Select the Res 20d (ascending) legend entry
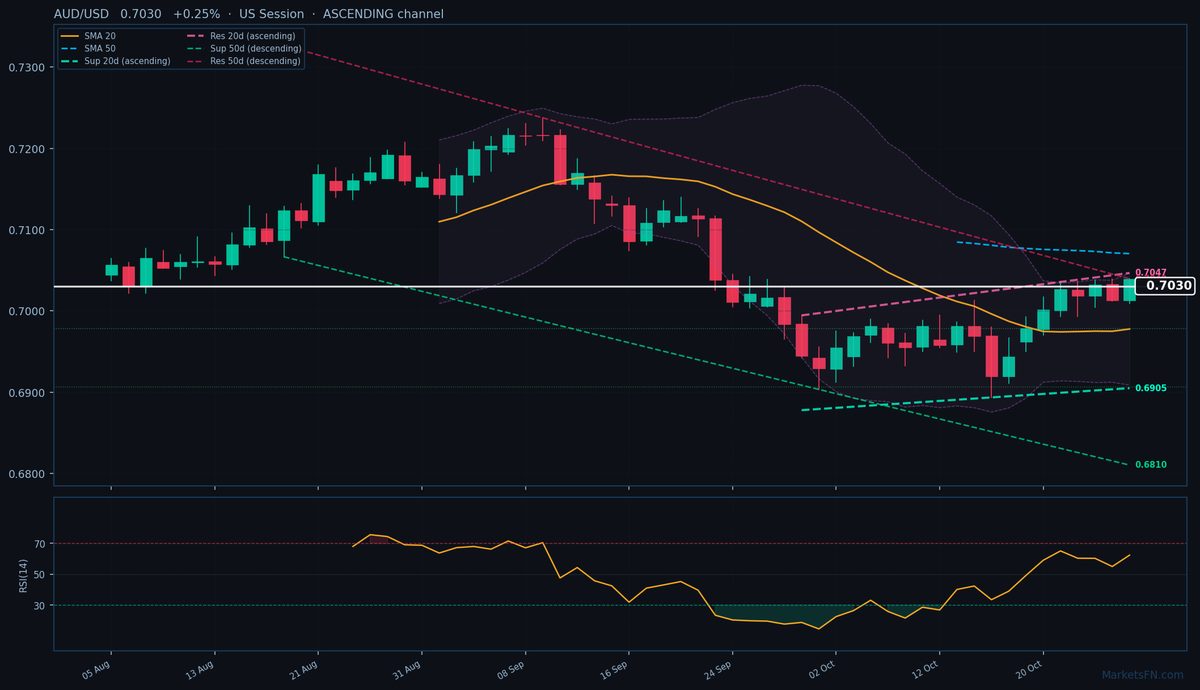Image resolution: width=1200 pixels, height=690 pixels. tap(241, 36)
